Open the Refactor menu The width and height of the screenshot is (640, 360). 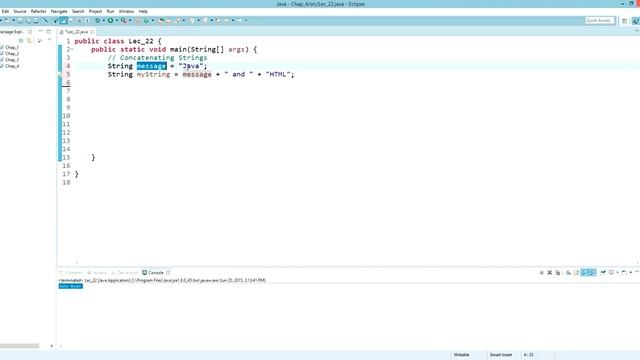click(38, 11)
